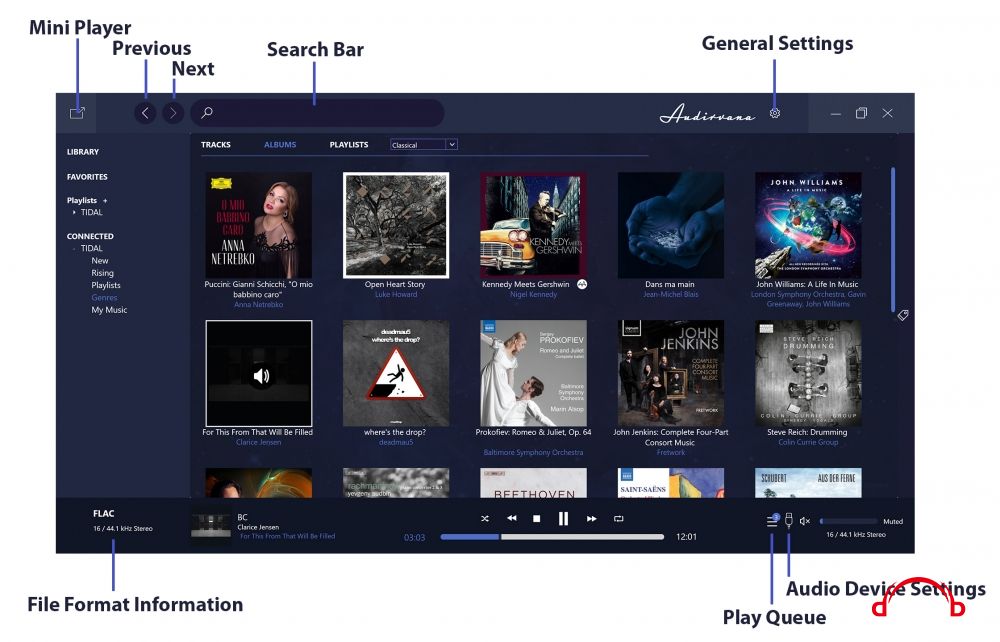Click the TIDAL badge beside Kennedy Meets Gershwin
This screenshot has height=642, width=1000.
point(582,284)
